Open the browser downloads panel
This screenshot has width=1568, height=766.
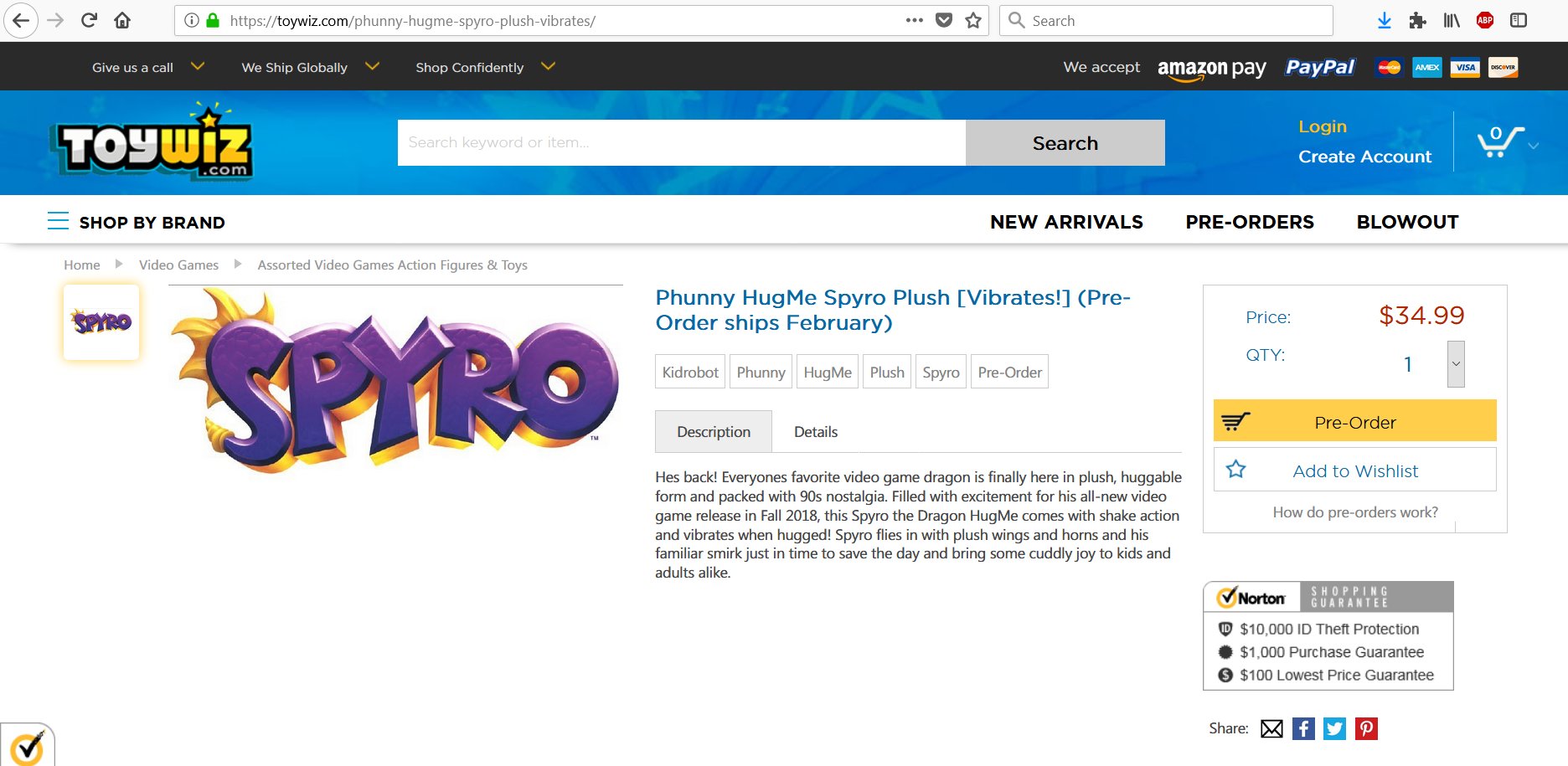1385,20
